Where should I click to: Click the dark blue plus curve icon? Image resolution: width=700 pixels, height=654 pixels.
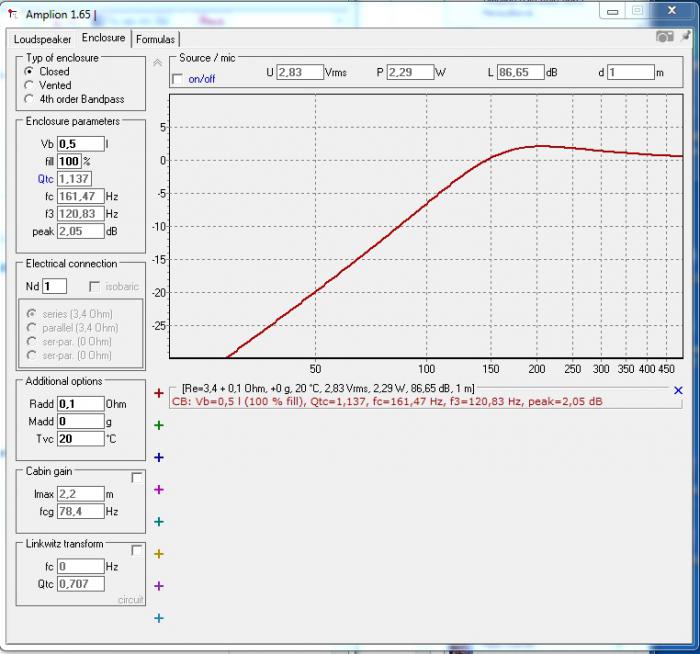click(158, 458)
